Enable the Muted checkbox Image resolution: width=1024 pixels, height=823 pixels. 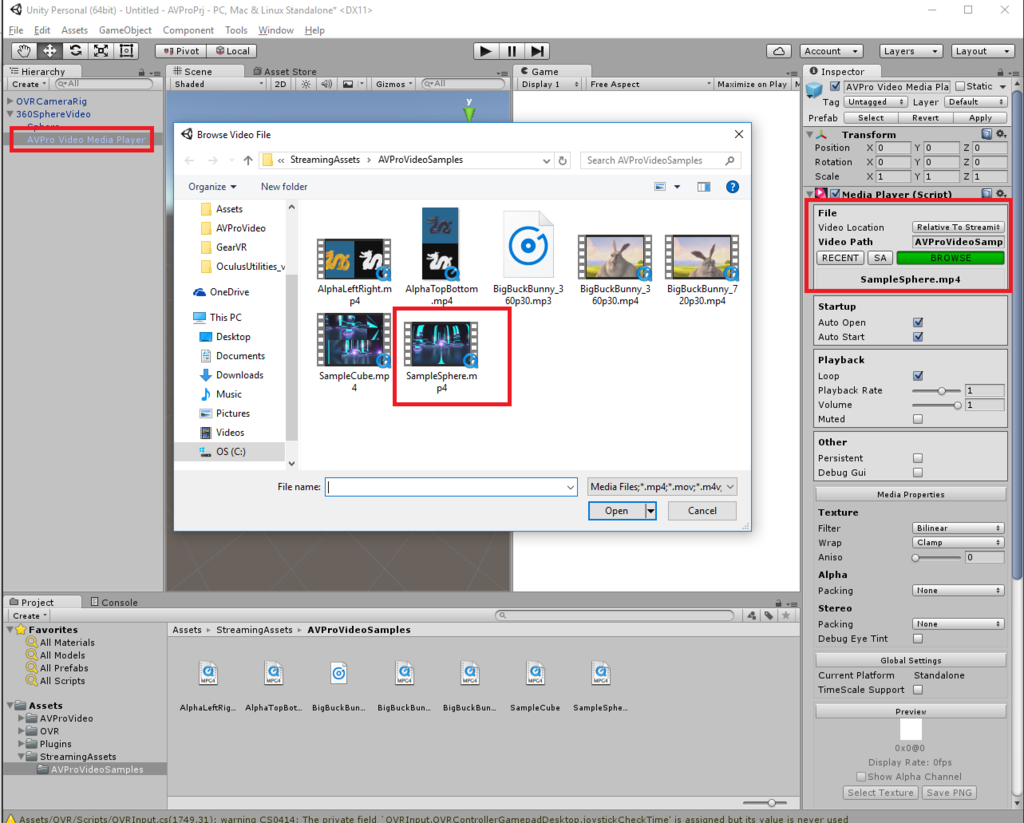click(918, 419)
